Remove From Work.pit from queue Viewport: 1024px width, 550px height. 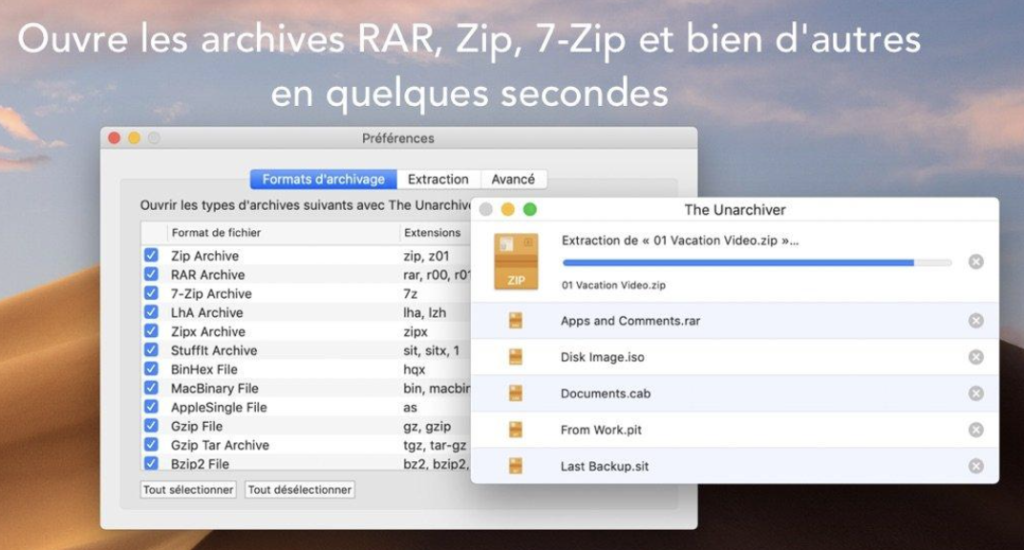[976, 430]
